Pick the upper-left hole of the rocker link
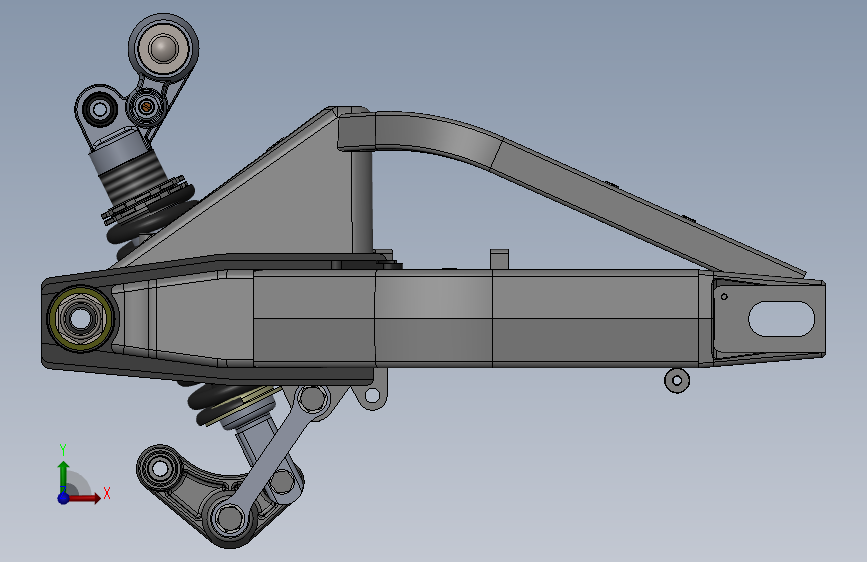The width and height of the screenshot is (867, 562). tap(160, 469)
